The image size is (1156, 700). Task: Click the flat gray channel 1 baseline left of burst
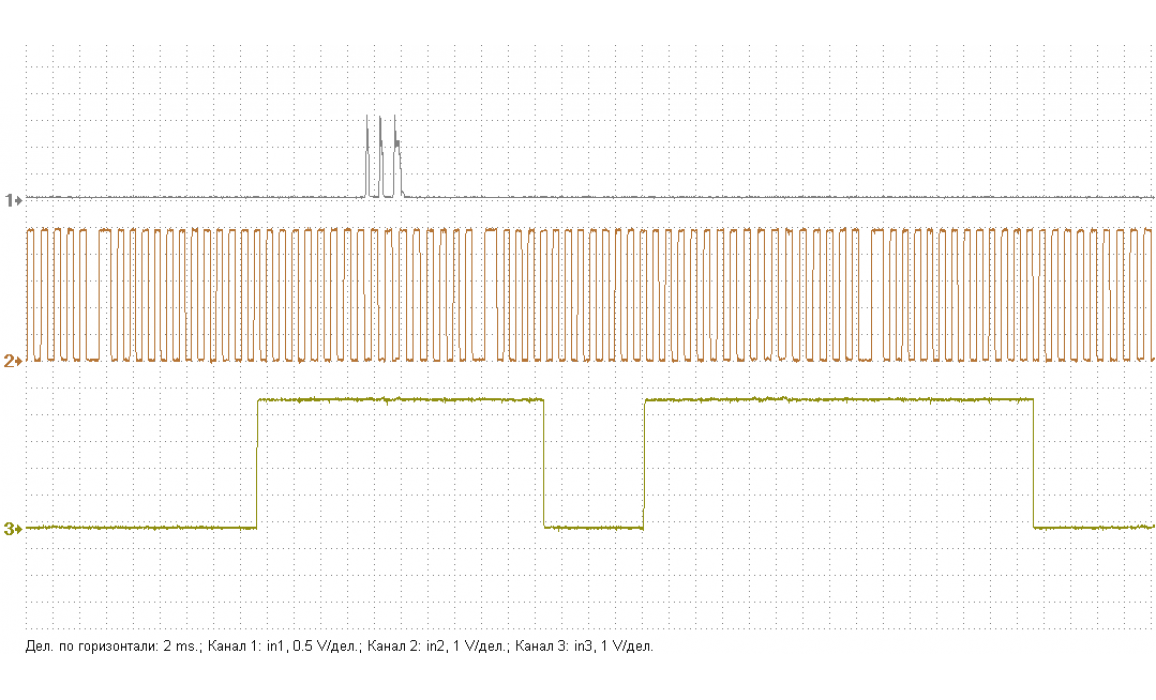click(200, 197)
